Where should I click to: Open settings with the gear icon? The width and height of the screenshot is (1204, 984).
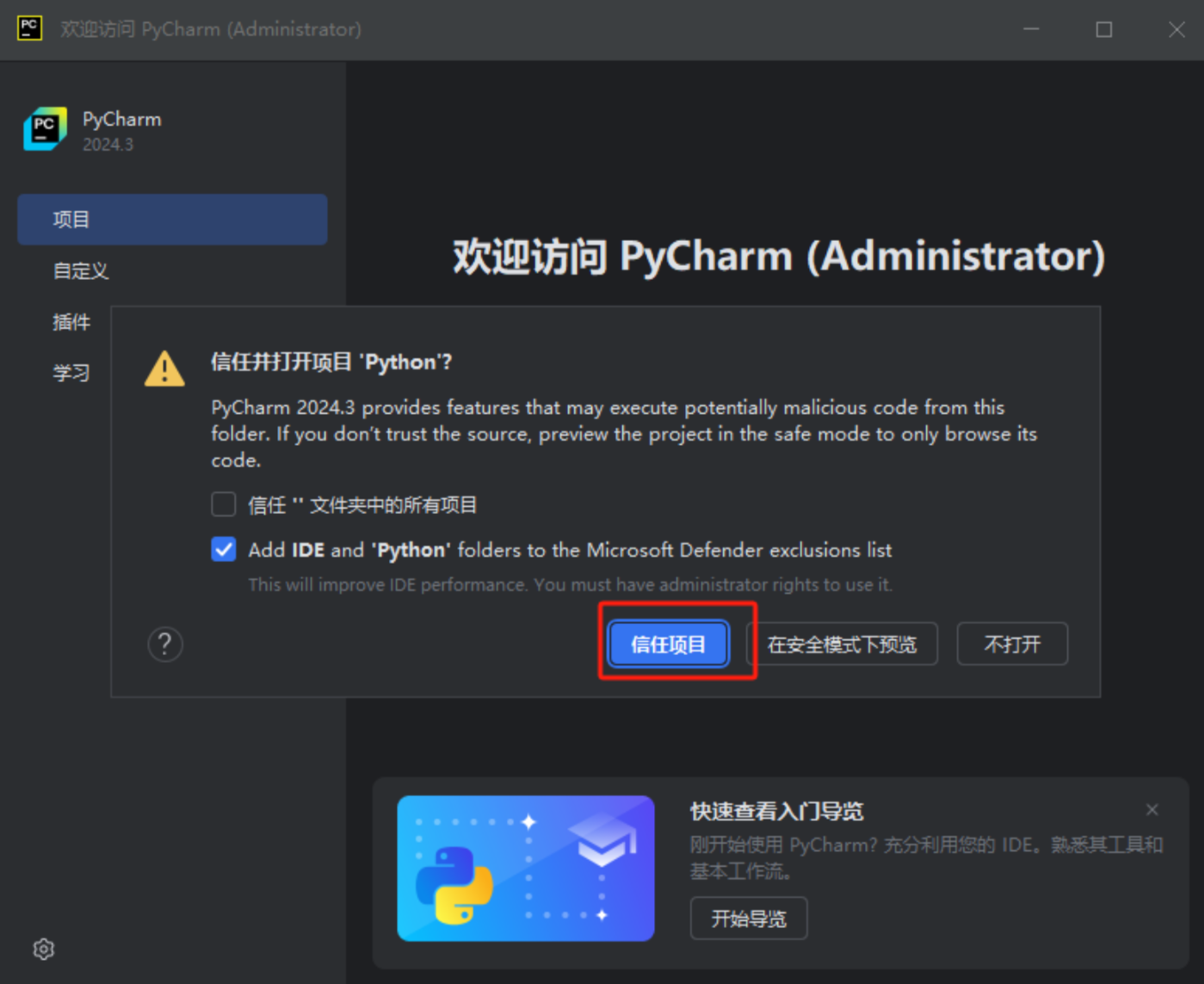pyautogui.click(x=44, y=949)
